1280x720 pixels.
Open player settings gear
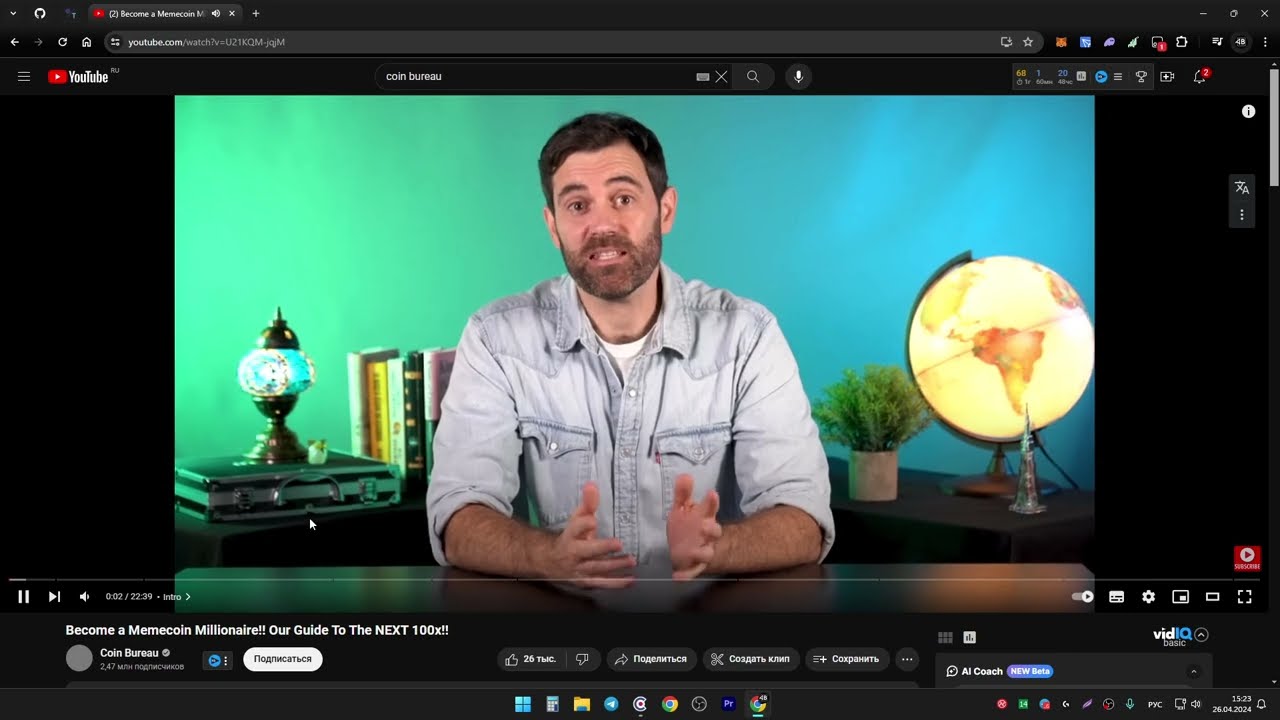click(1148, 597)
